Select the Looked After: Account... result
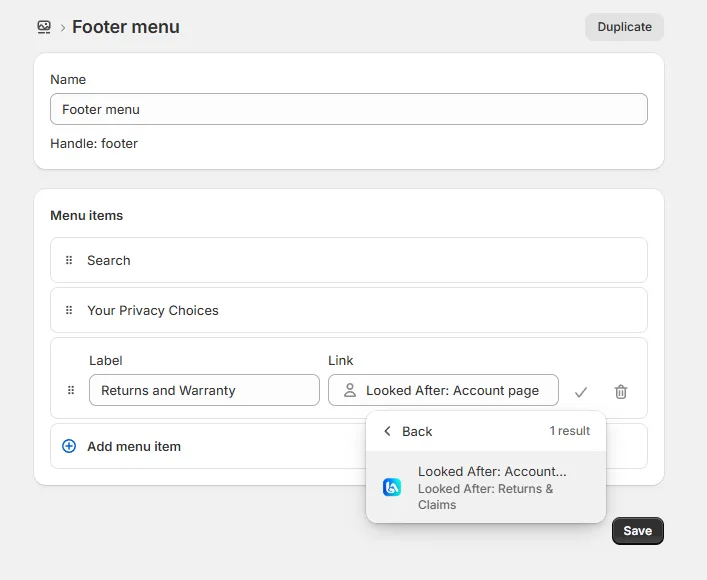Screen dimensions: 707x580 pyautogui.click(x=486, y=488)
